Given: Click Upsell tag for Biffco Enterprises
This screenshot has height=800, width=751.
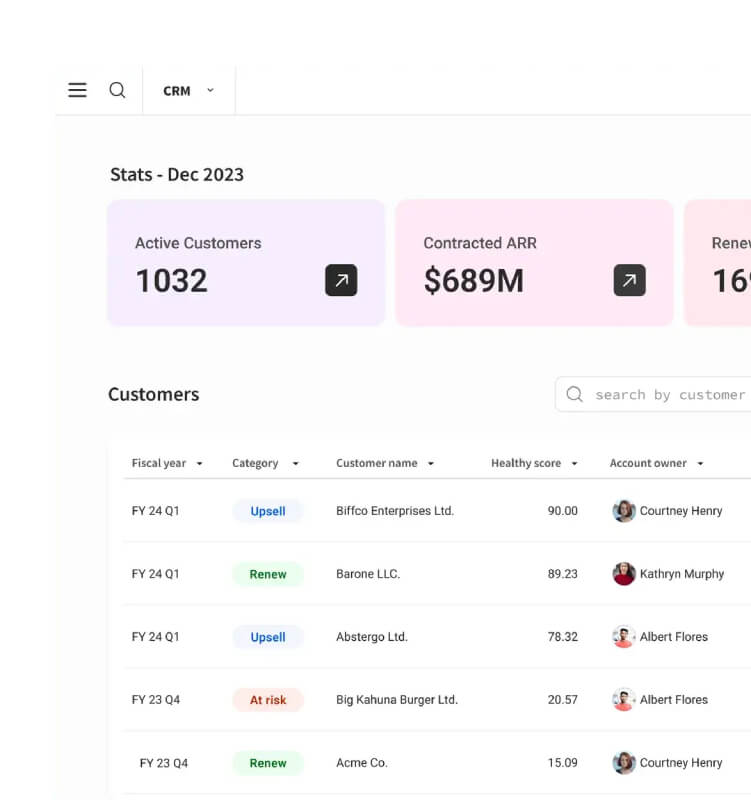Looking at the screenshot, I should pyautogui.click(x=268, y=511).
